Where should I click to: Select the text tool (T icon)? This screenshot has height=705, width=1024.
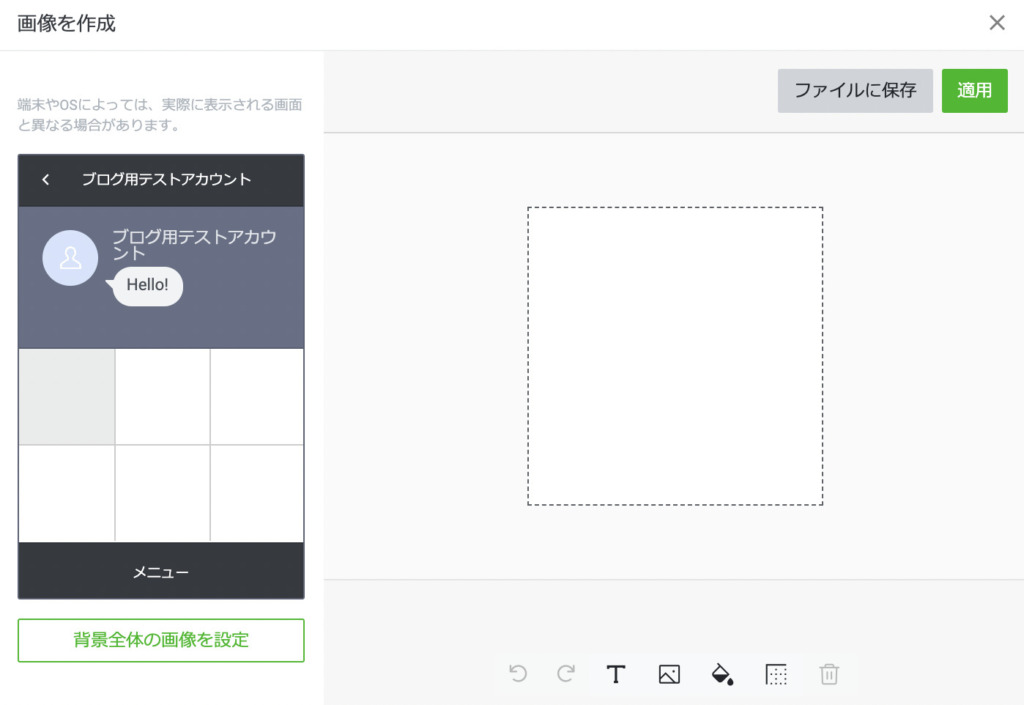[616, 674]
